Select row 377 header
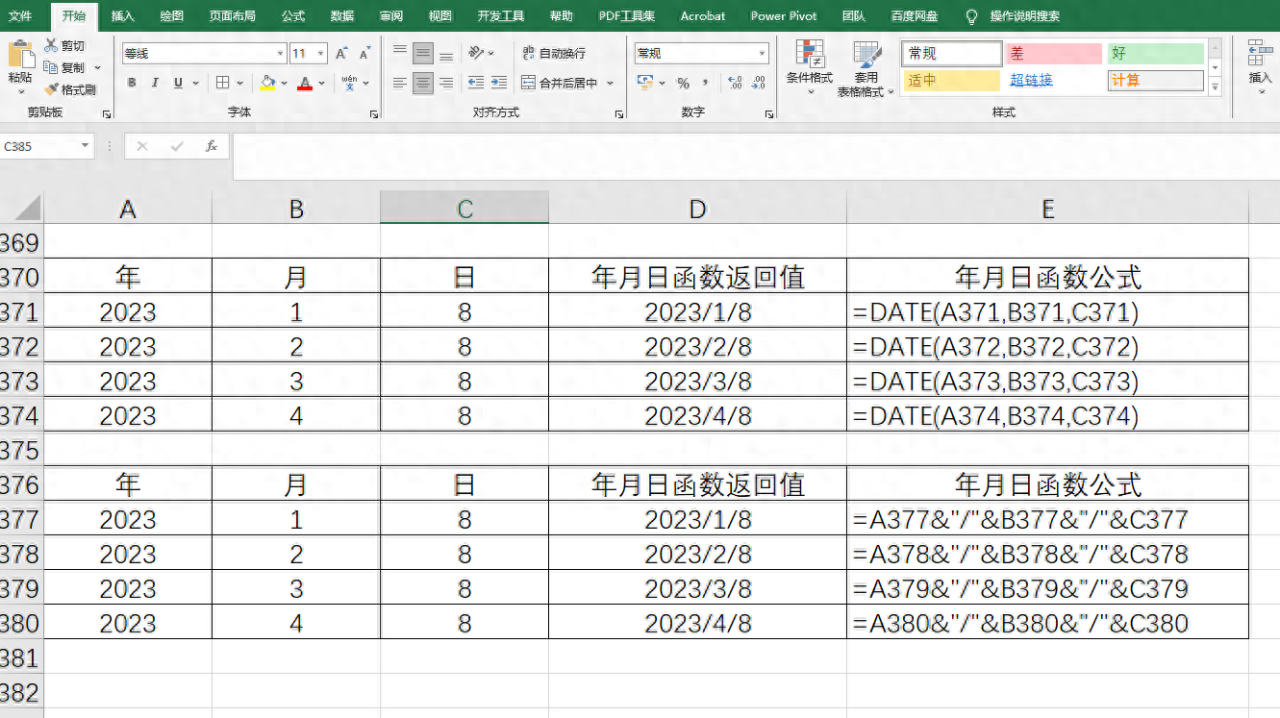Screen dimensions: 1280x718 [21, 519]
